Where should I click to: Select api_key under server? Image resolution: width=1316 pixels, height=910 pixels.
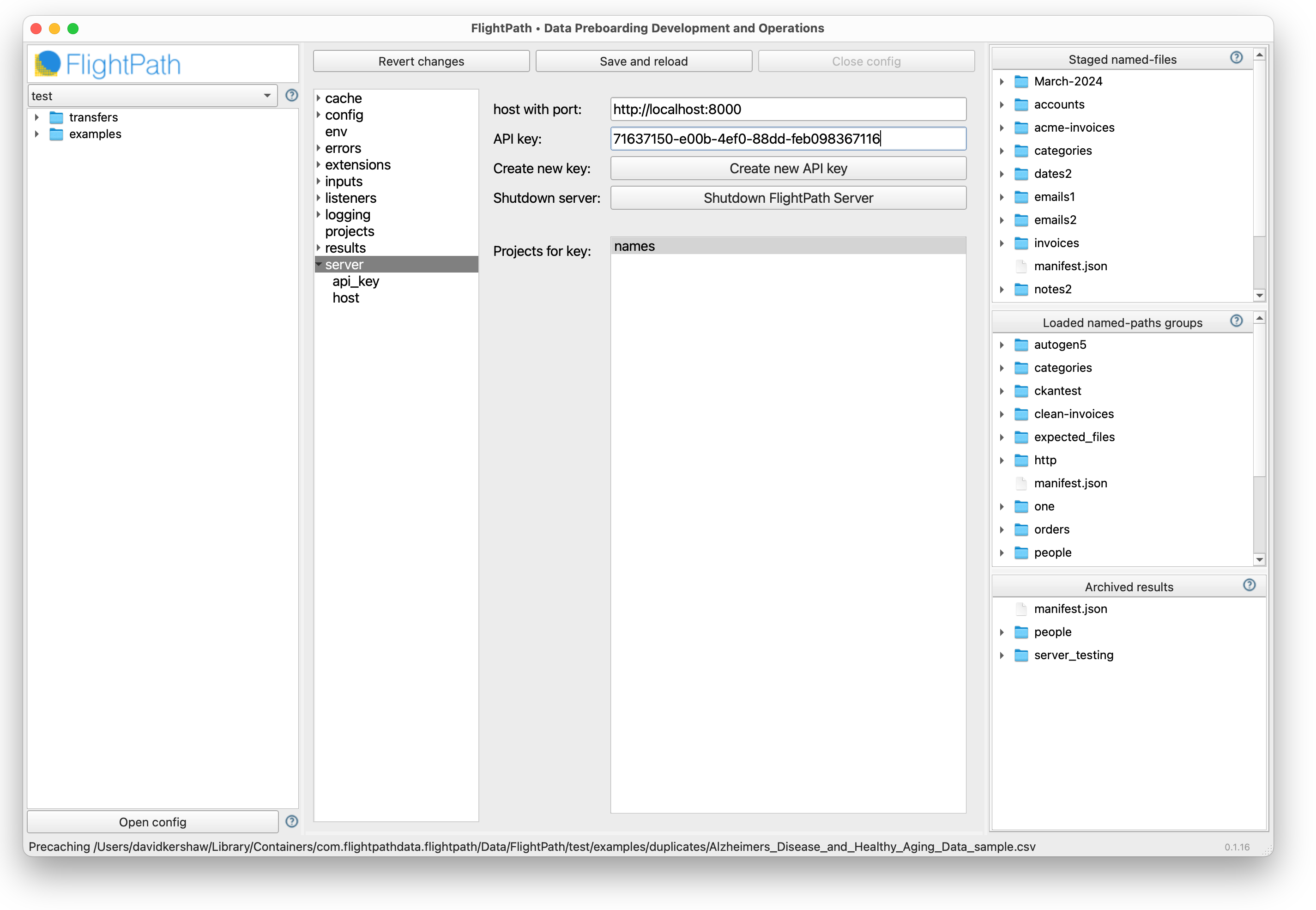coord(356,281)
